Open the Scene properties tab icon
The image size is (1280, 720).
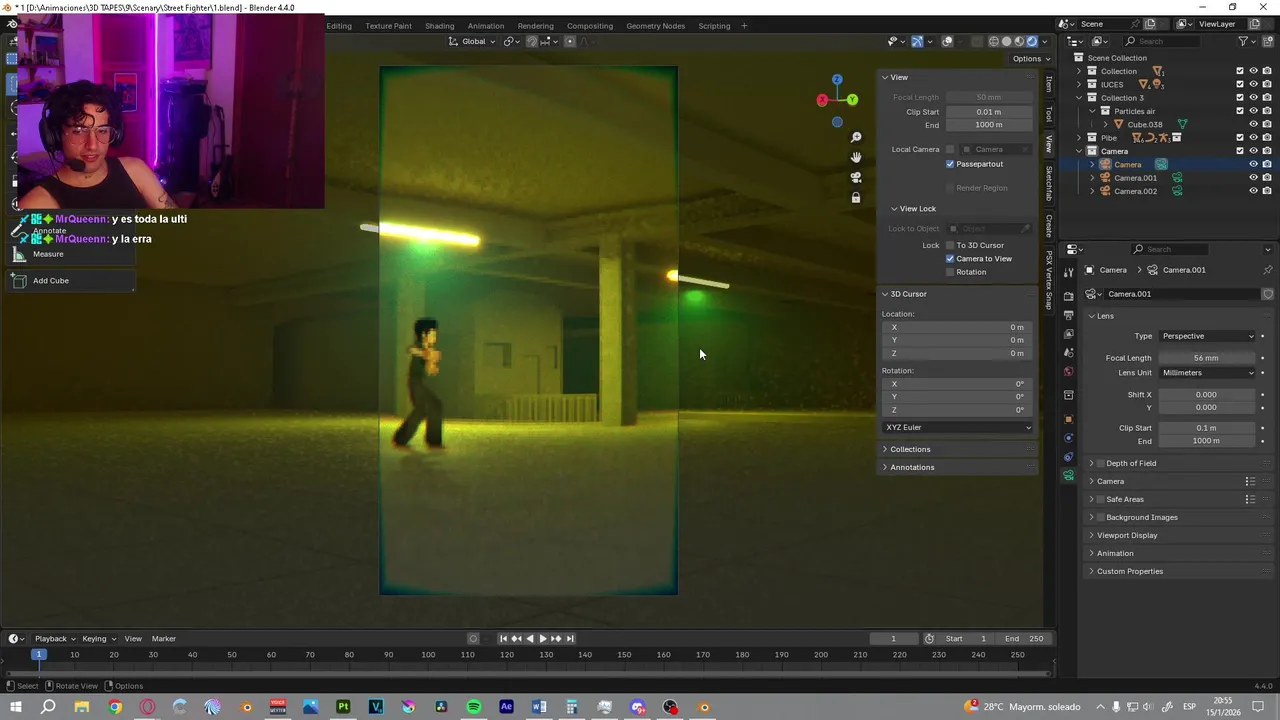coord(1068,352)
